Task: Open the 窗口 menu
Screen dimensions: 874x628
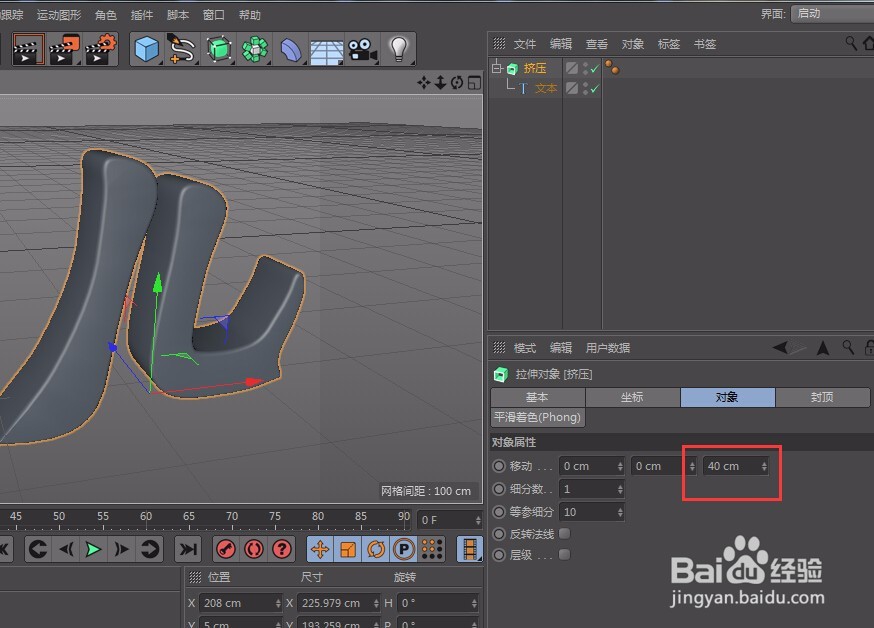Action: (214, 14)
